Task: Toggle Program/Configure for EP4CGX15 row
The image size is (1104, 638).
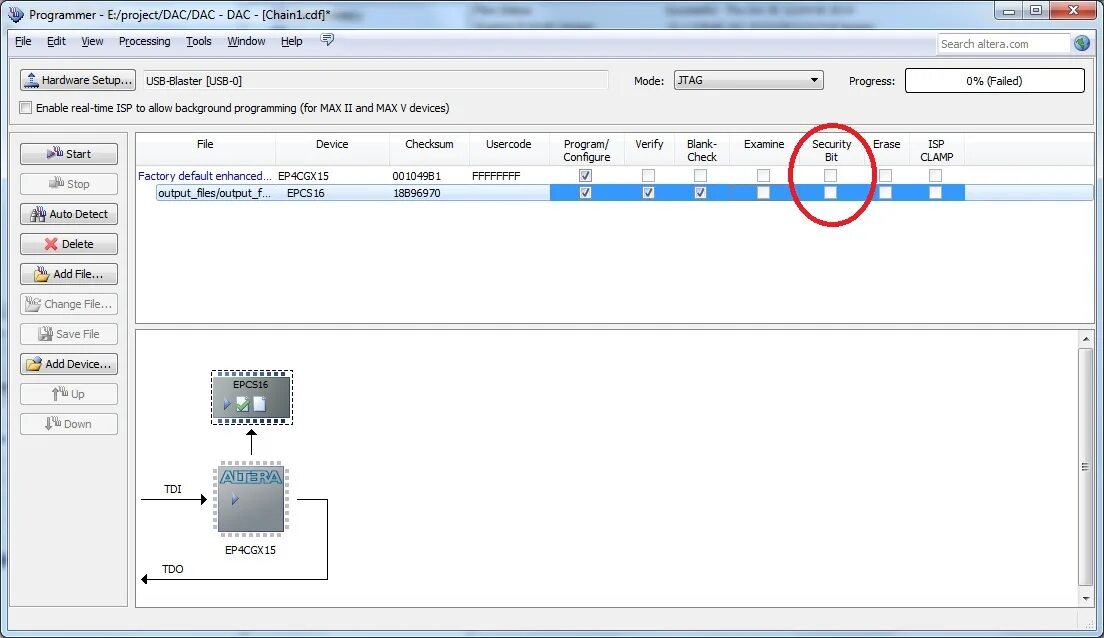Action: (x=585, y=175)
